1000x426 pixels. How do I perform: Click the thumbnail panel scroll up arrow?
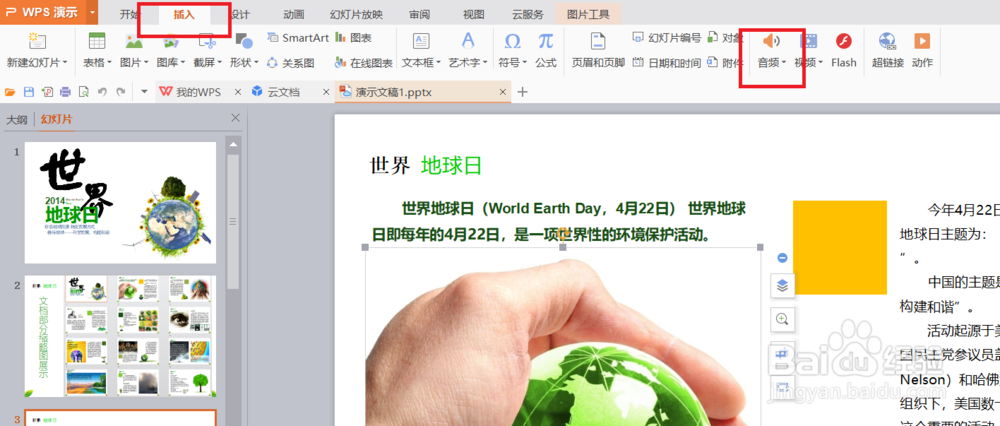[233, 145]
